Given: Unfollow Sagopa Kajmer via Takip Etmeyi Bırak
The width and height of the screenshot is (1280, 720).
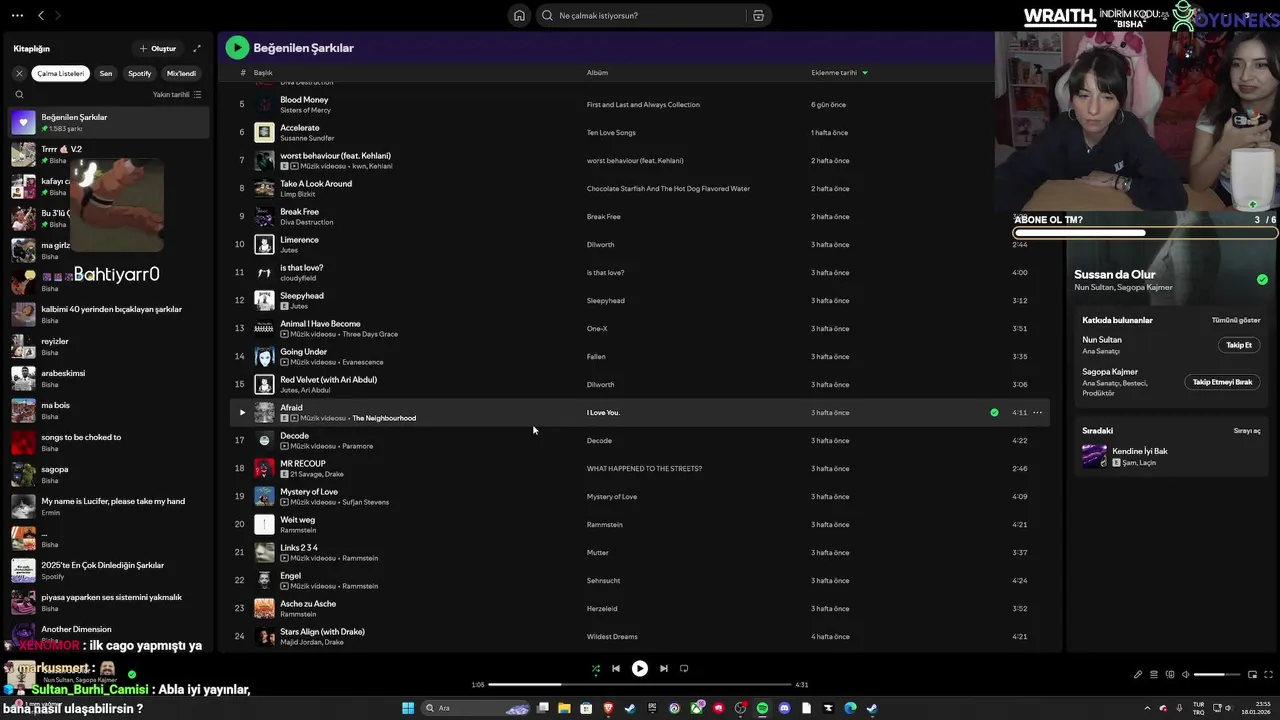Looking at the screenshot, I should (1222, 382).
